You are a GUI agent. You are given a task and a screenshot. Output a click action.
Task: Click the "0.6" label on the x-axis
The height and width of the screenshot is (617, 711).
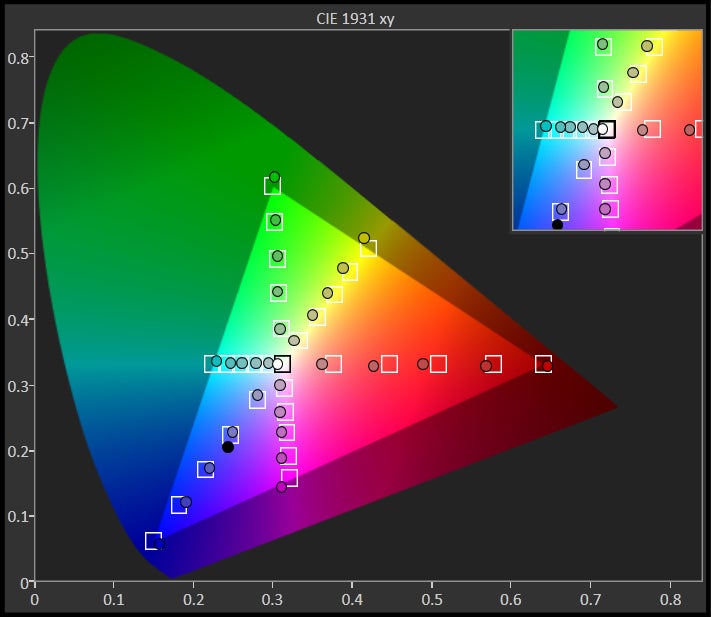pos(511,600)
